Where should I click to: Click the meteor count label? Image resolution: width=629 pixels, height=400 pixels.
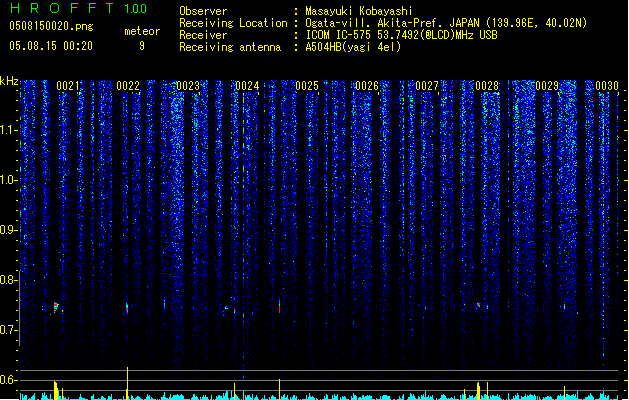(142, 31)
